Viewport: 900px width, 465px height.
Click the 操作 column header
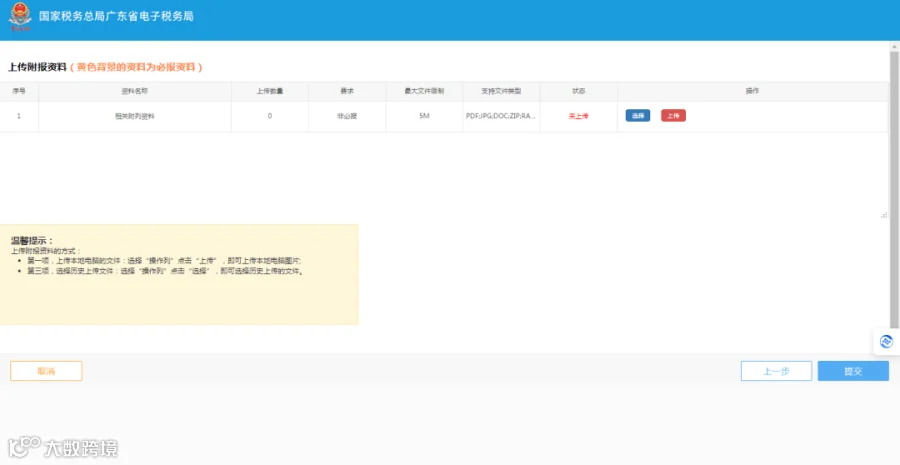coord(752,91)
